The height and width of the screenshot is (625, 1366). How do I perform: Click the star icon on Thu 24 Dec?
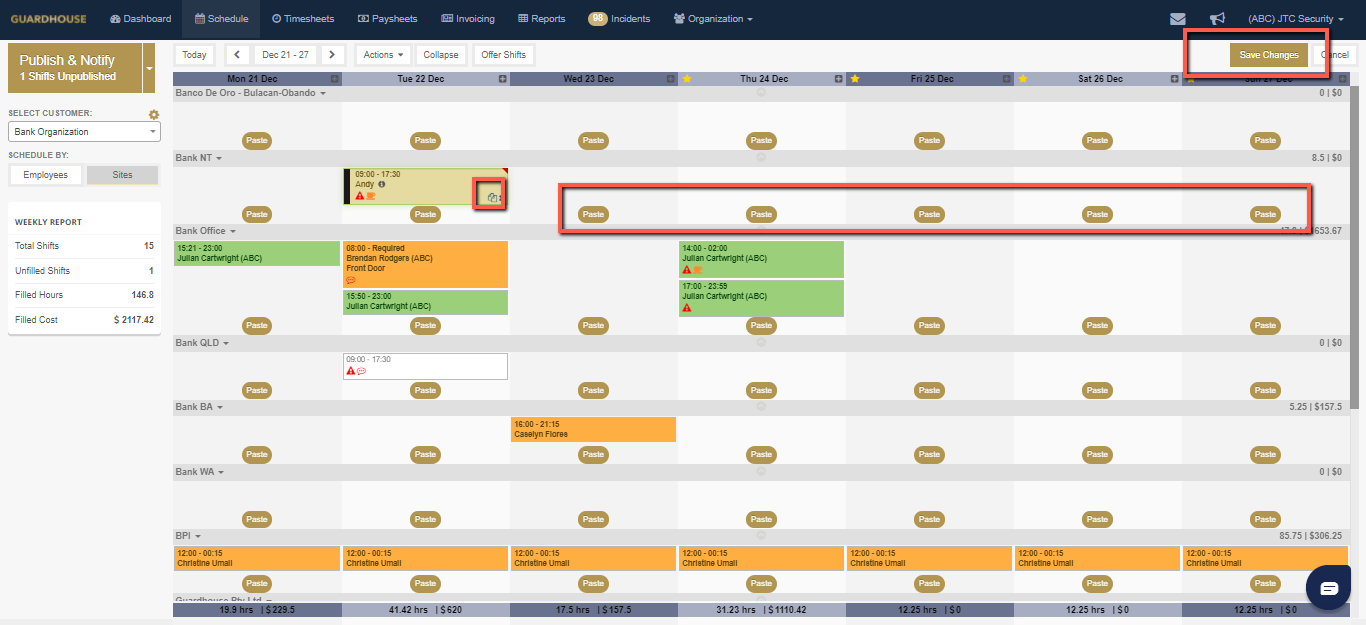click(x=685, y=79)
